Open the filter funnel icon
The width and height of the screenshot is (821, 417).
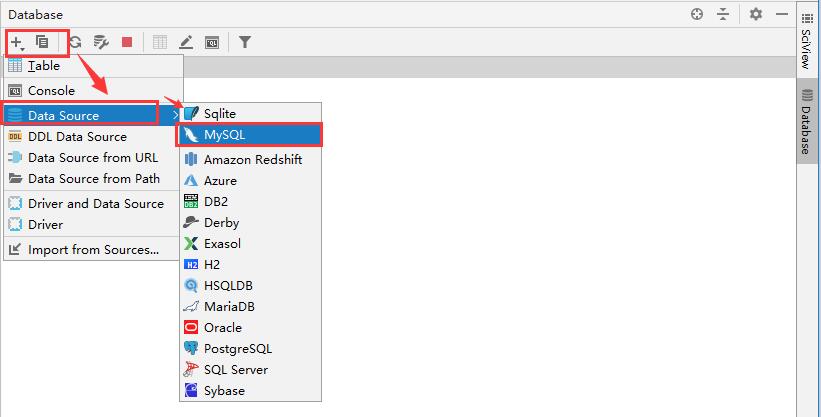(245, 42)
